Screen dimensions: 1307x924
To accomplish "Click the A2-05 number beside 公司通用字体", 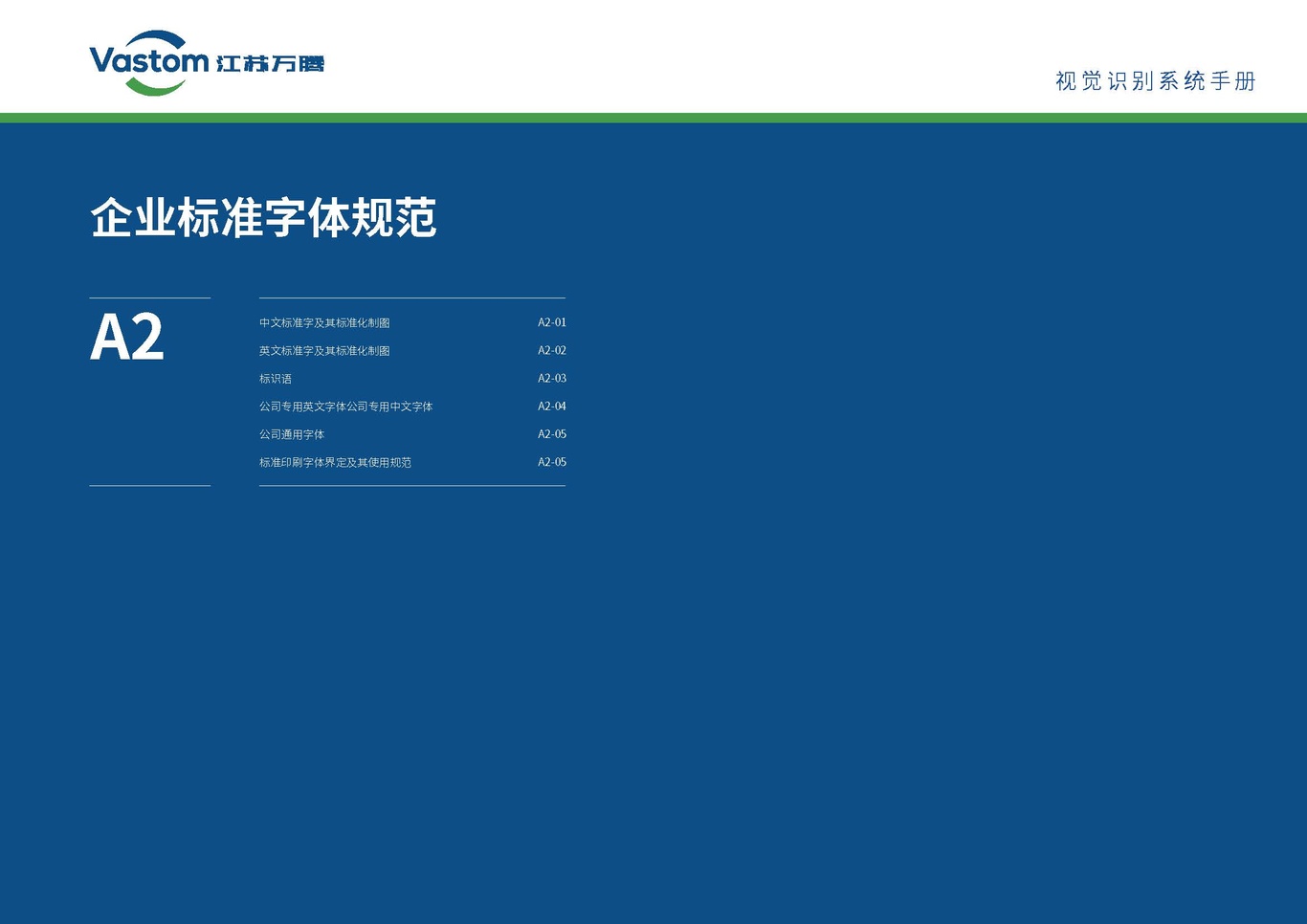I will tap(552, 434).
